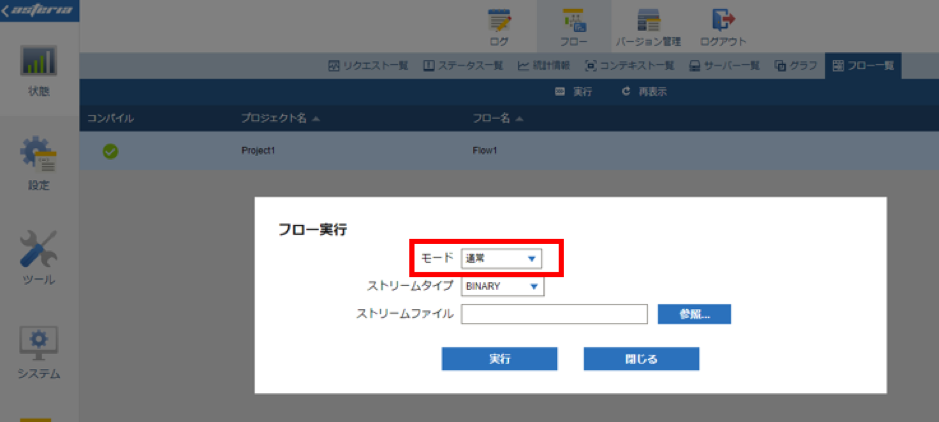
Task: Switch to the 統計情報 tab
Action: (x=544, y=66)
